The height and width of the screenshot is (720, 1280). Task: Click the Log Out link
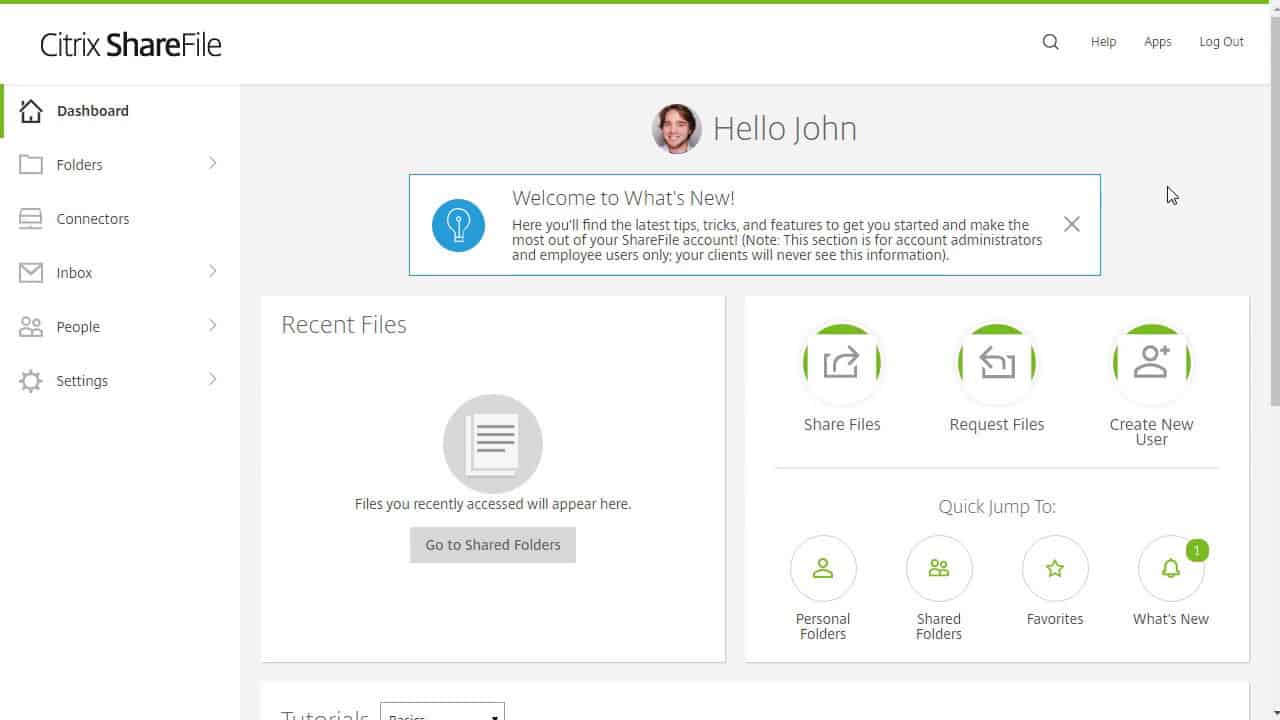tap(1222, 42)
